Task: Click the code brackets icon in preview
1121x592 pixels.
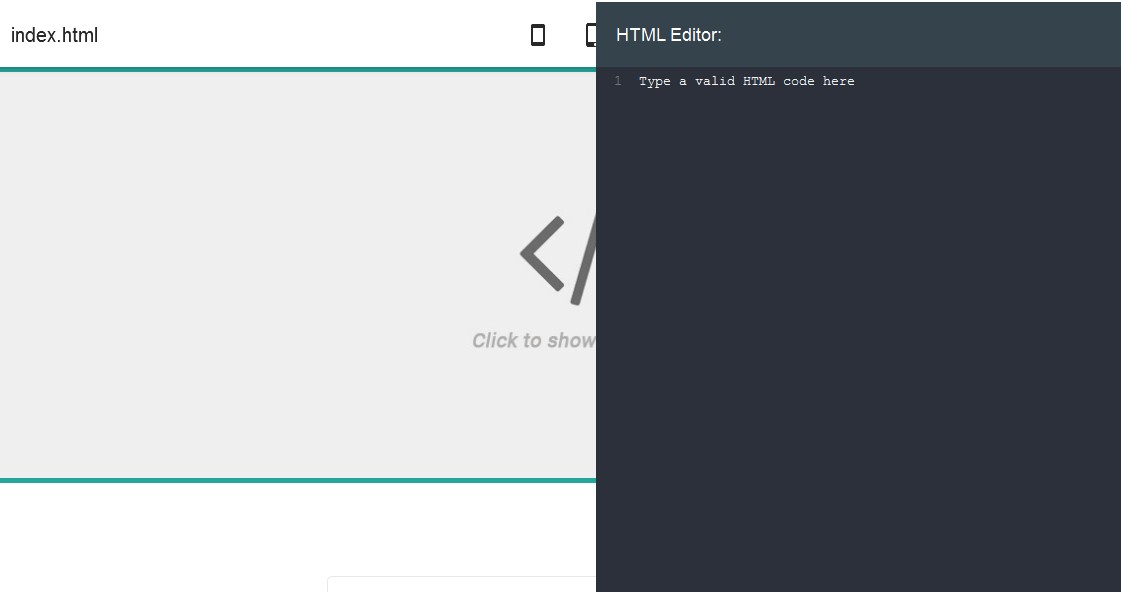Action: [x=558, y=260]
